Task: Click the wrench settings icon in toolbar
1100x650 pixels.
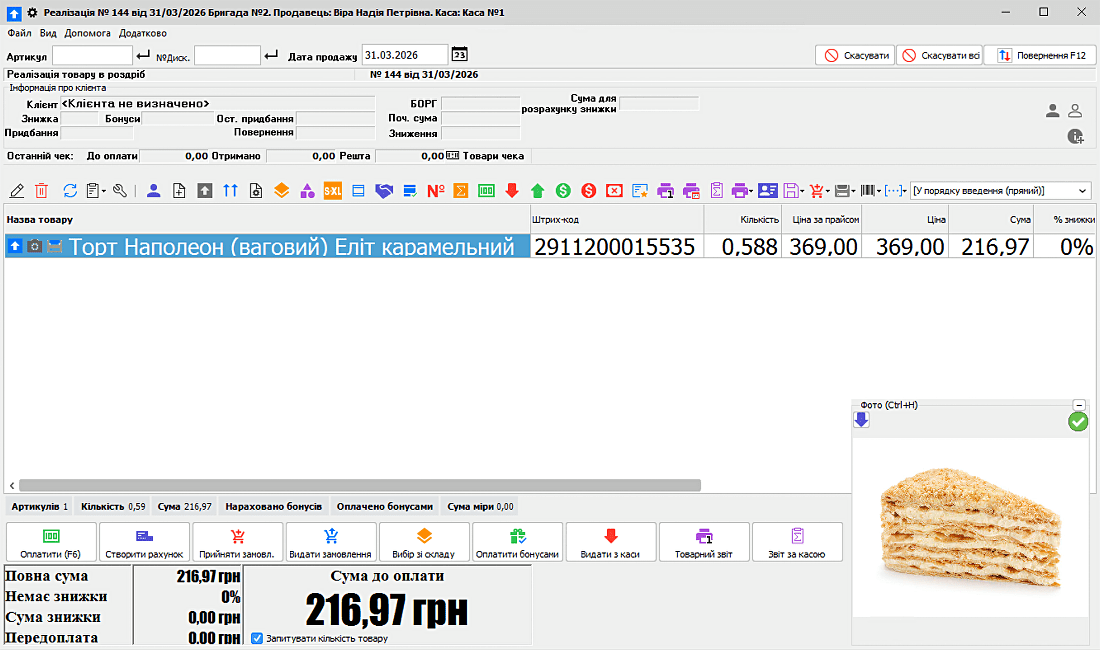Action: click(121, 190)
